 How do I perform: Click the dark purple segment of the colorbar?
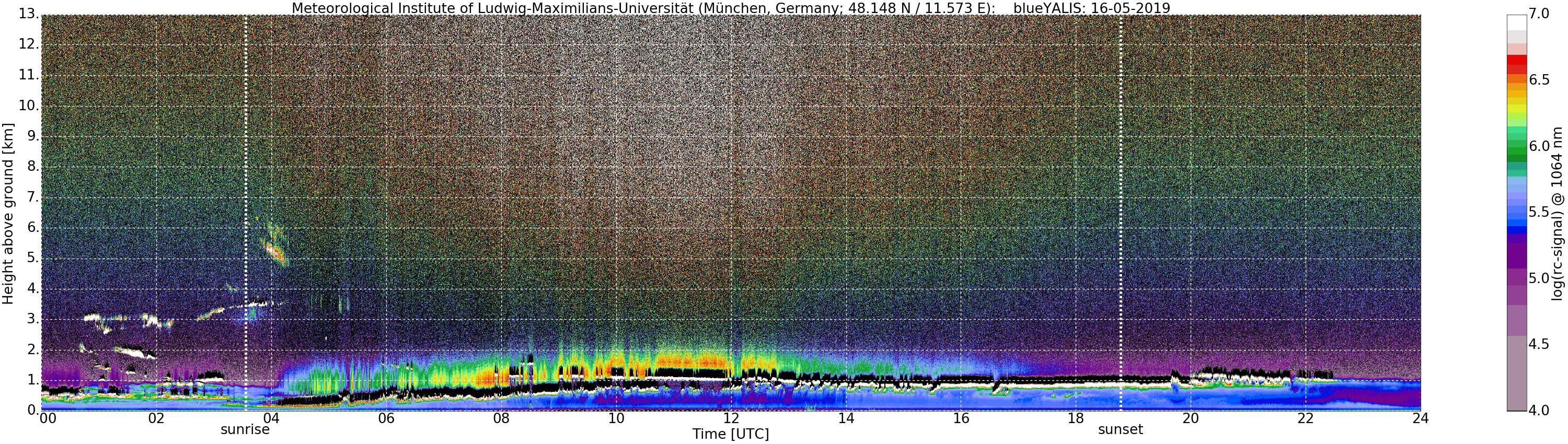tap(1516, 255)
